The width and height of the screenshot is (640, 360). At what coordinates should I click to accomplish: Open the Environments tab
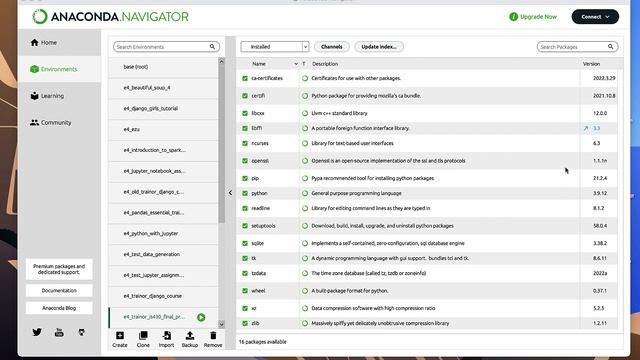click(x=60, y=69)
